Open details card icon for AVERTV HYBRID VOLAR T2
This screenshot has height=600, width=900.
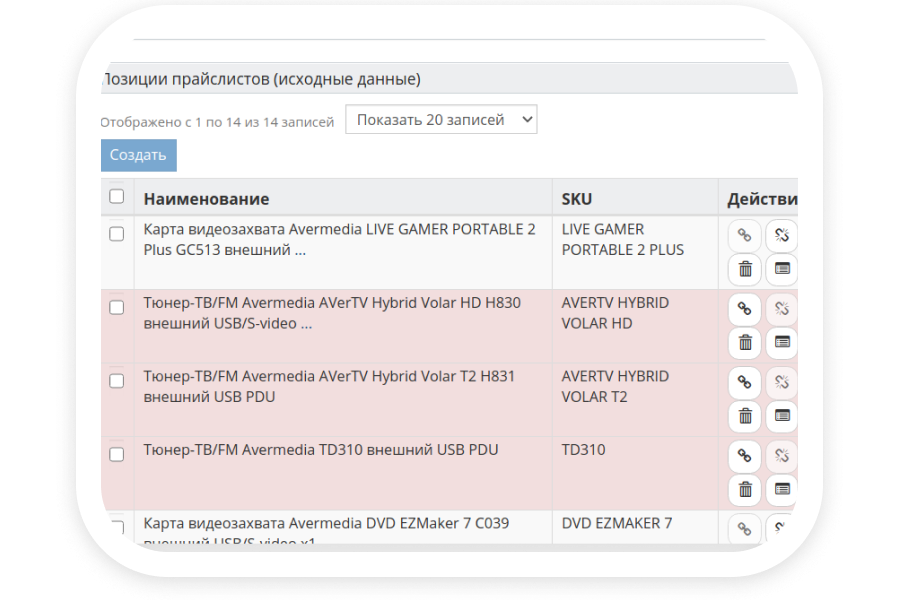[x=782, y=416]
